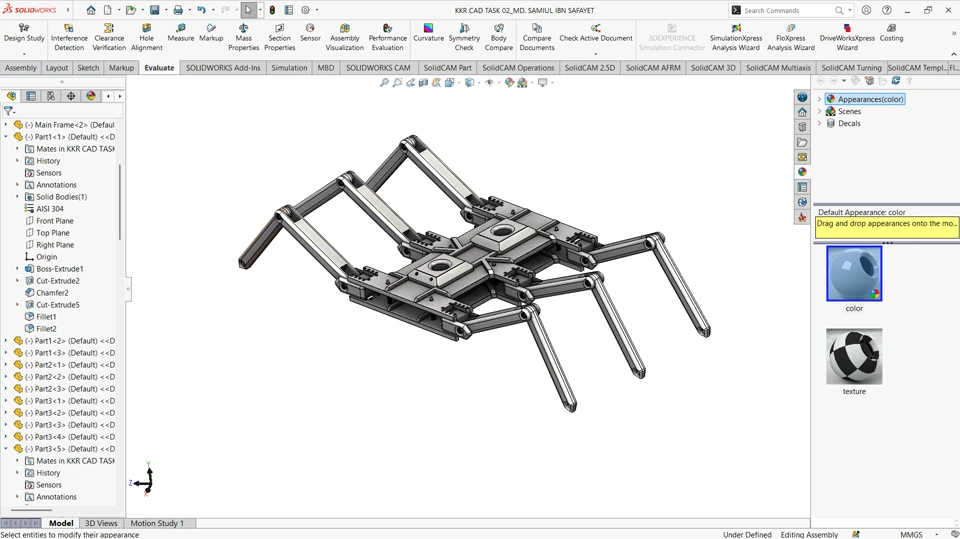Screen dimensions: 960x539
Task: Click the Rebuild traffic light icon
Action: coord(272,10)
